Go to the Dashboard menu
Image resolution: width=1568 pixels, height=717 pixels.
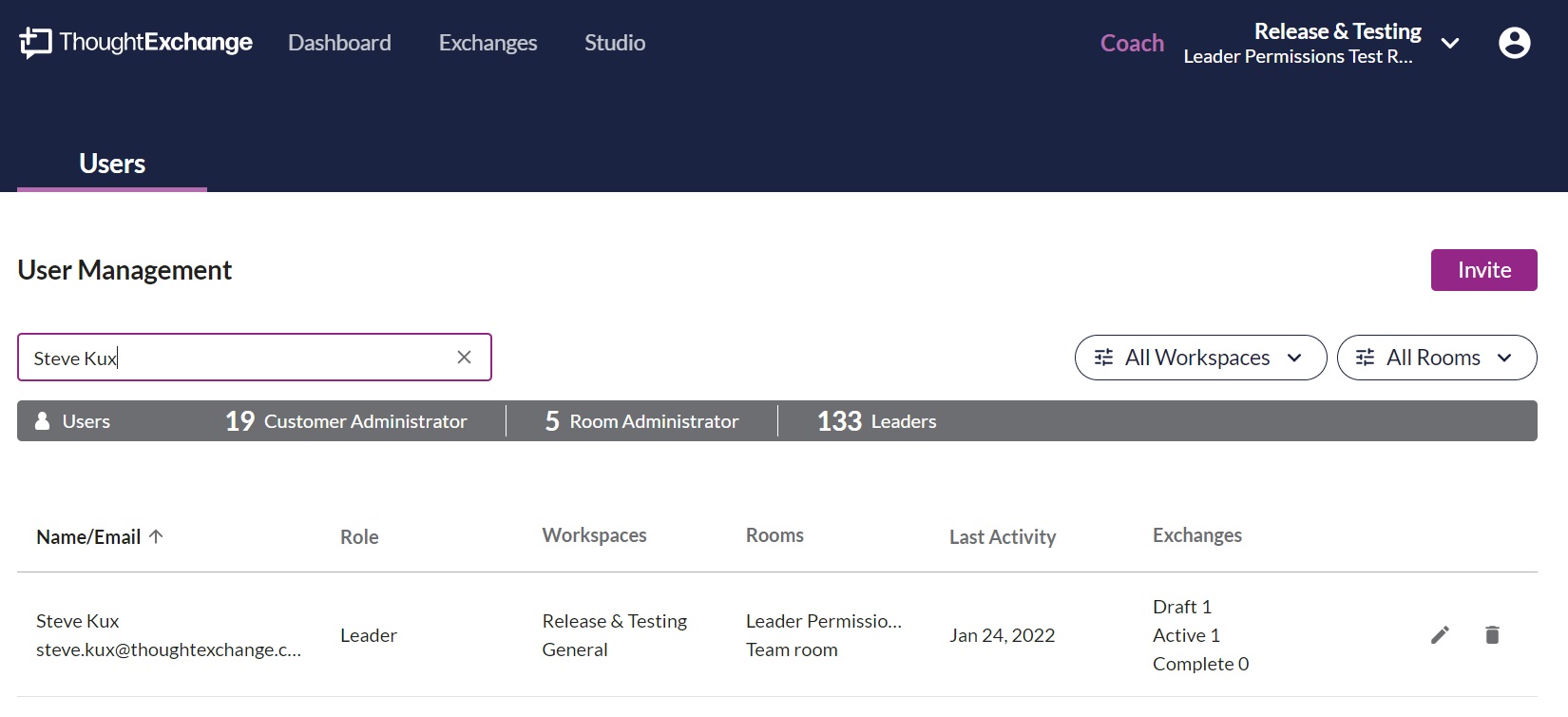coord(339,43)
